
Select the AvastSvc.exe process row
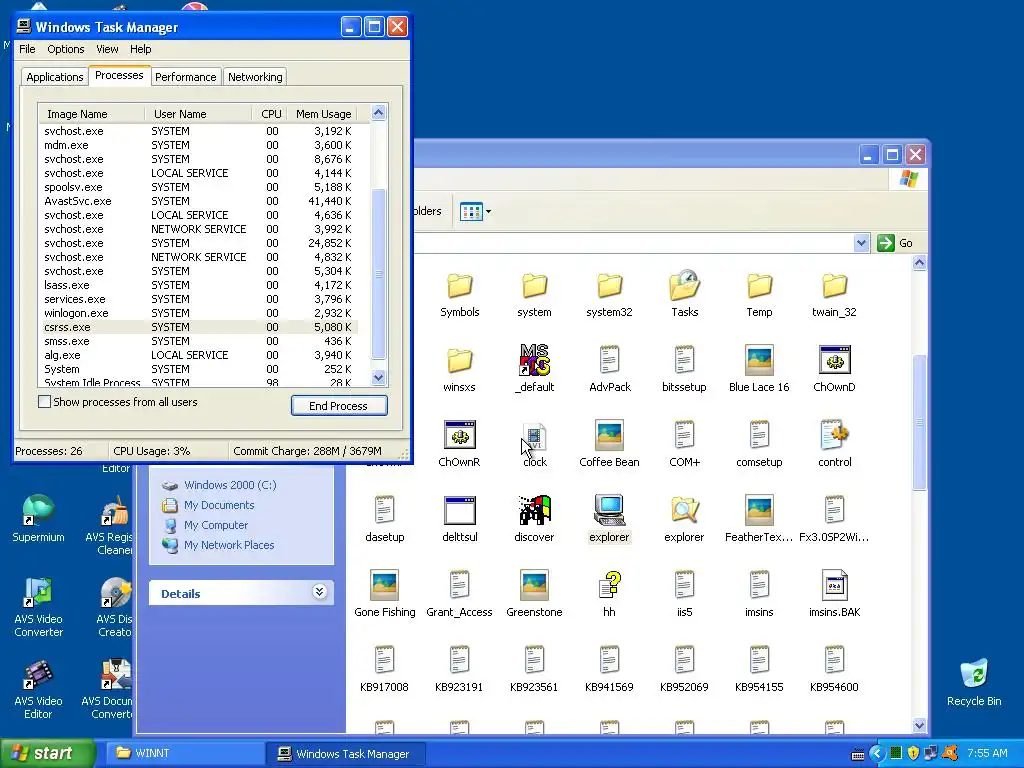(199, 201)
